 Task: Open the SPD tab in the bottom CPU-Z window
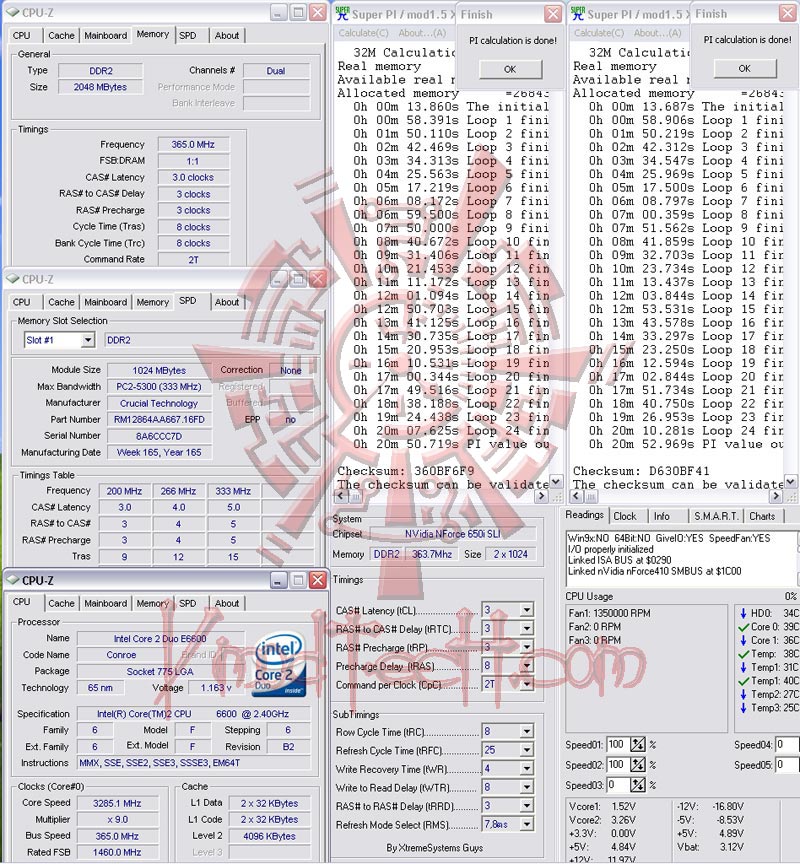click(x=187, y=603)
